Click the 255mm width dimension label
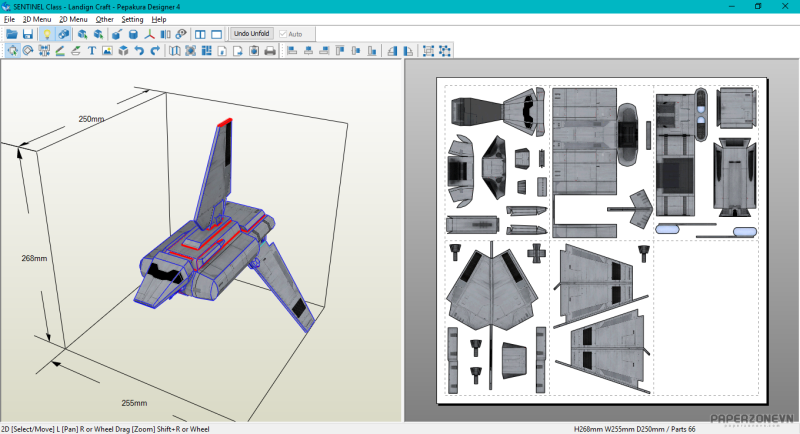The height and width of the screenshot is (434, 800). tap(134, 403)
